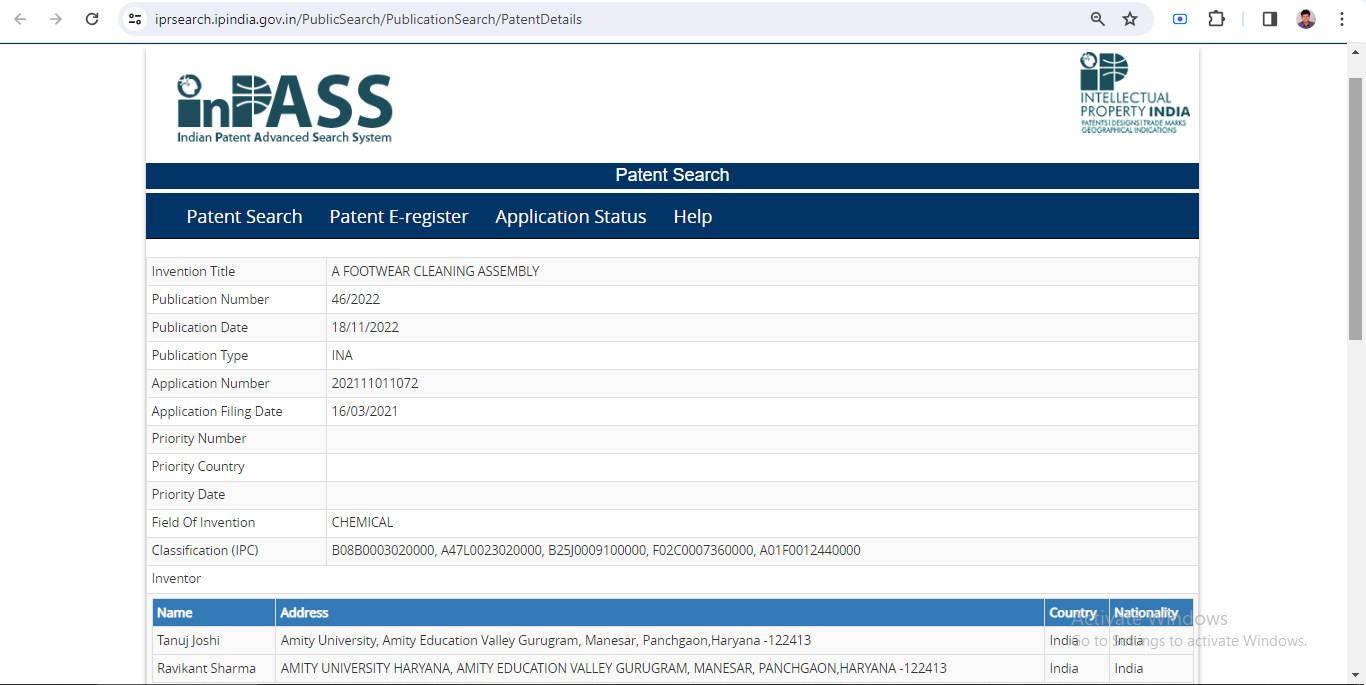Click the 'Publication Date' label
Image resolution: width=1366 pixels, height=685 pixels.
pyautogui.click(x=199, y=327)
